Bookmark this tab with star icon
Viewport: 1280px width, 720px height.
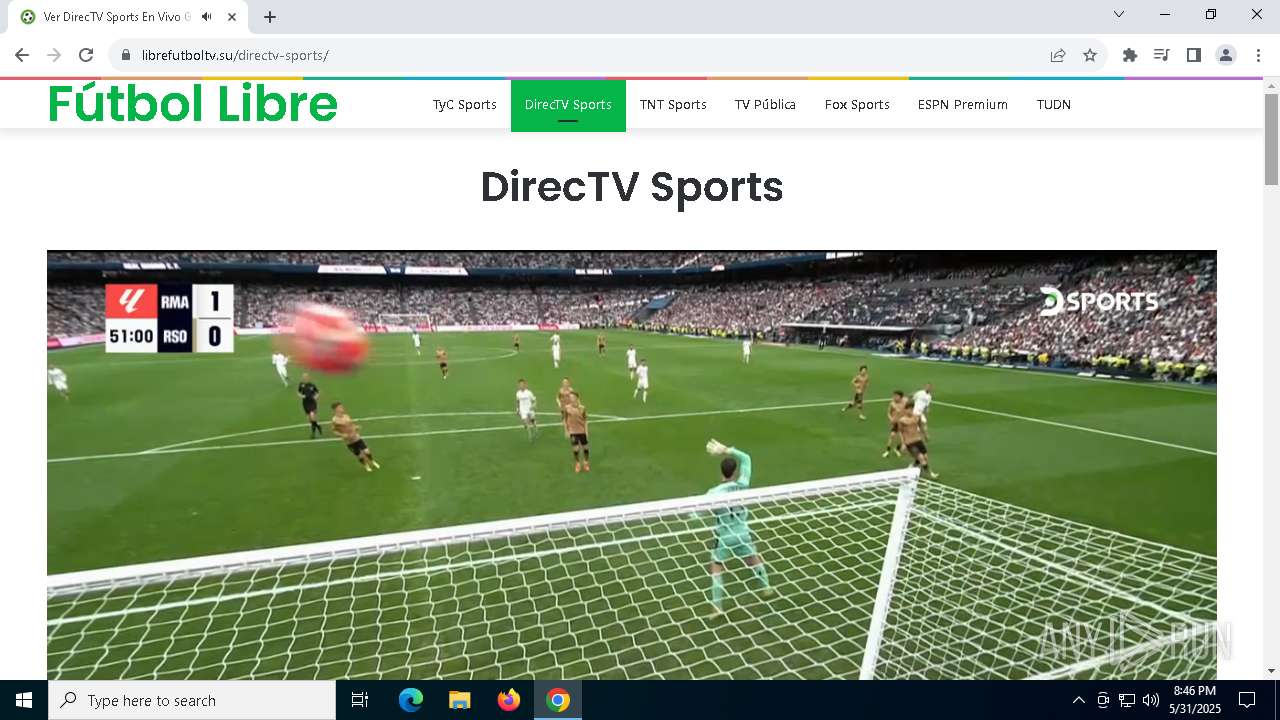pyautogui.click(x=1090, y=55)
